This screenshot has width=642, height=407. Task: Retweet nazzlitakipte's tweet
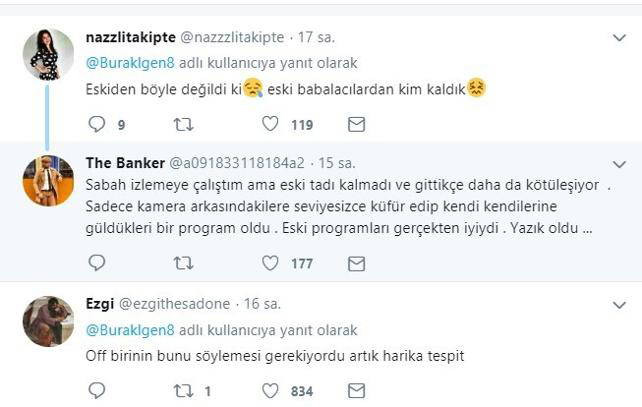(184, 124)
